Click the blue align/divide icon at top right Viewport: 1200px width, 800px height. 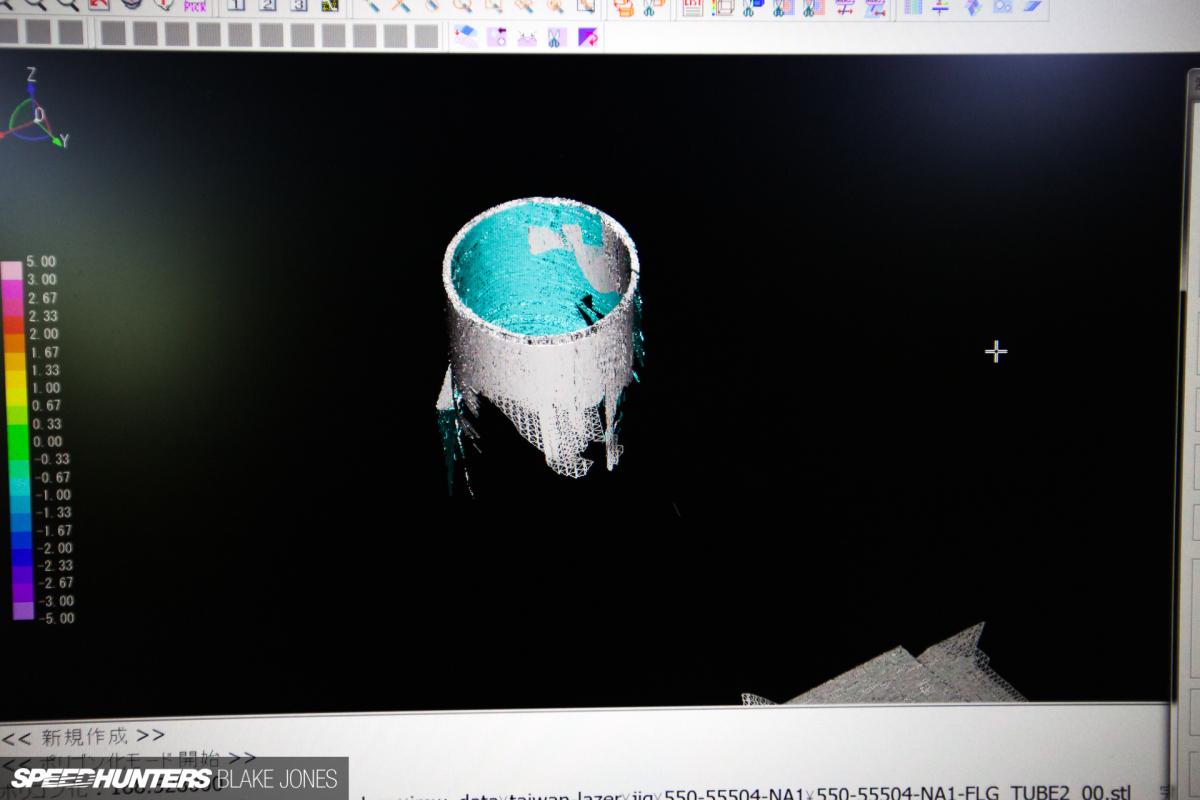(x=941, y=6)
